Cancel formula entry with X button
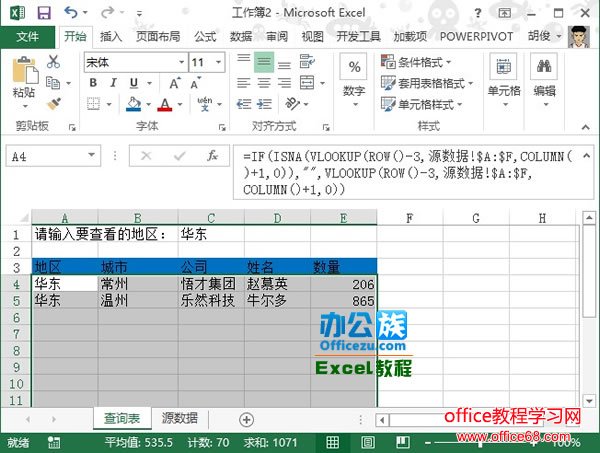This screenshot has width=600, height=453. [x=146, y=155]
